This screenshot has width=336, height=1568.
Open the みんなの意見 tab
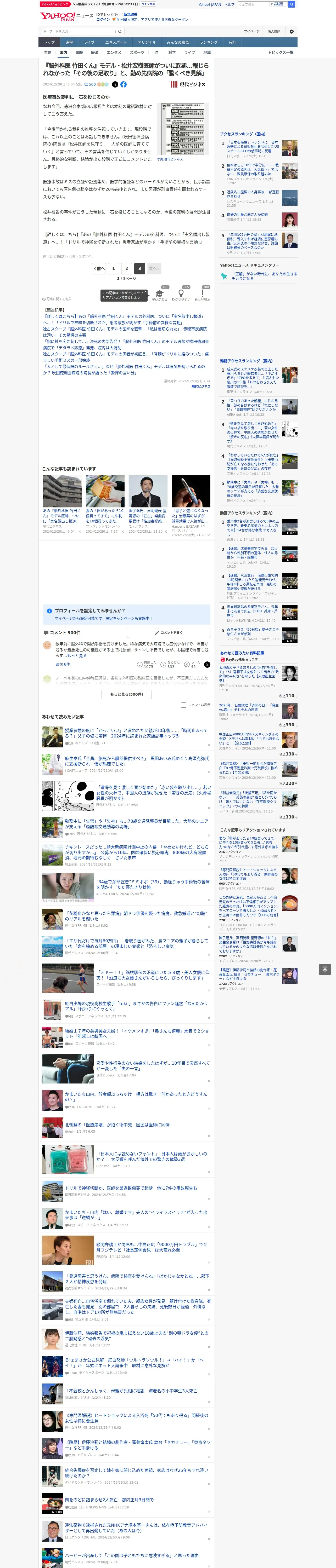pos(178,43)
